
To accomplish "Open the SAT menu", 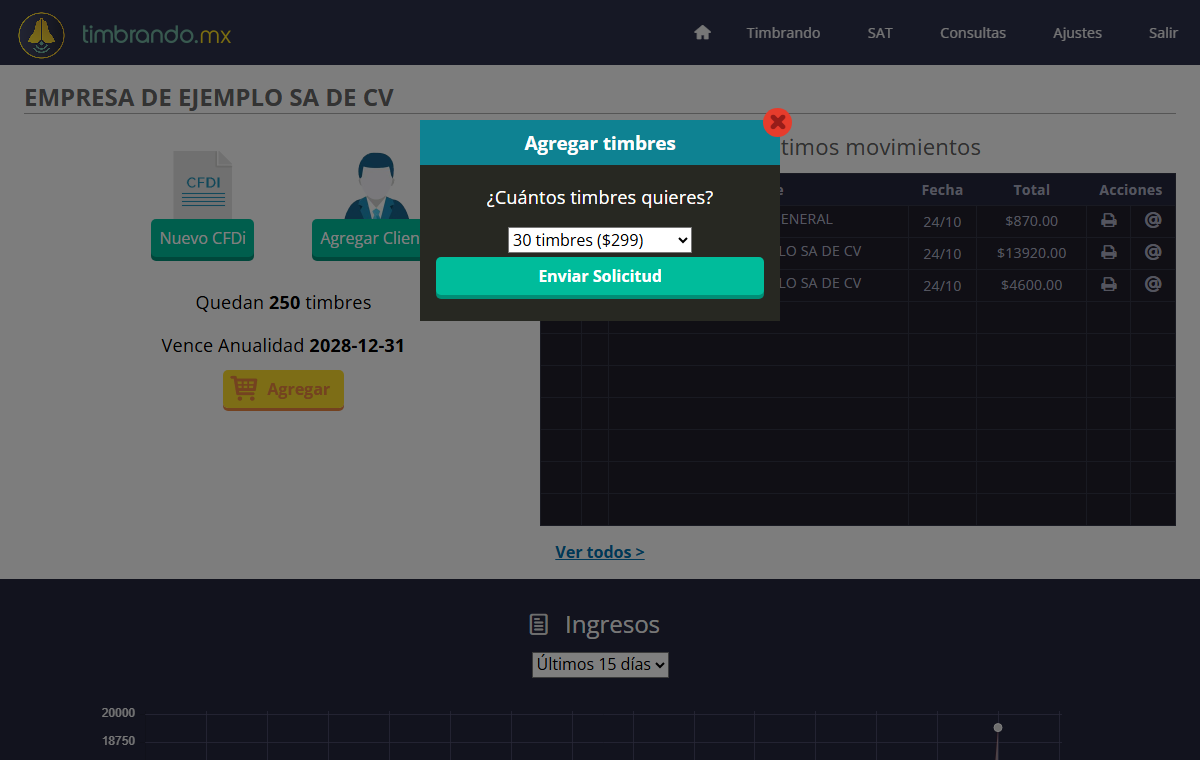I will point(880,33).
